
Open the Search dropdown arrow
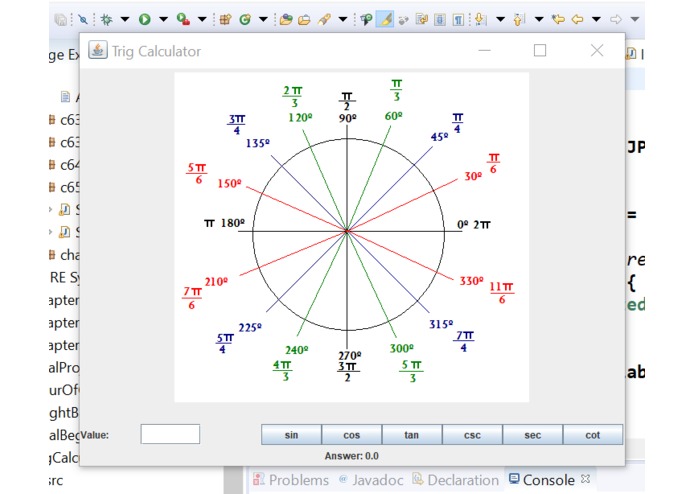343,19
